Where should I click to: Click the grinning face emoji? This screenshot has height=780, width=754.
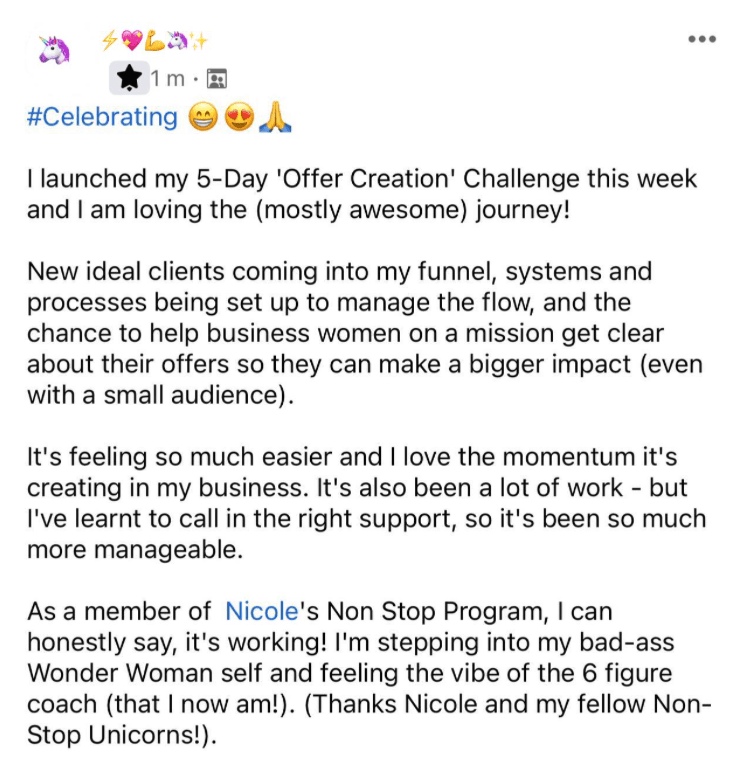pyautogui.click(x=203, y=117)
